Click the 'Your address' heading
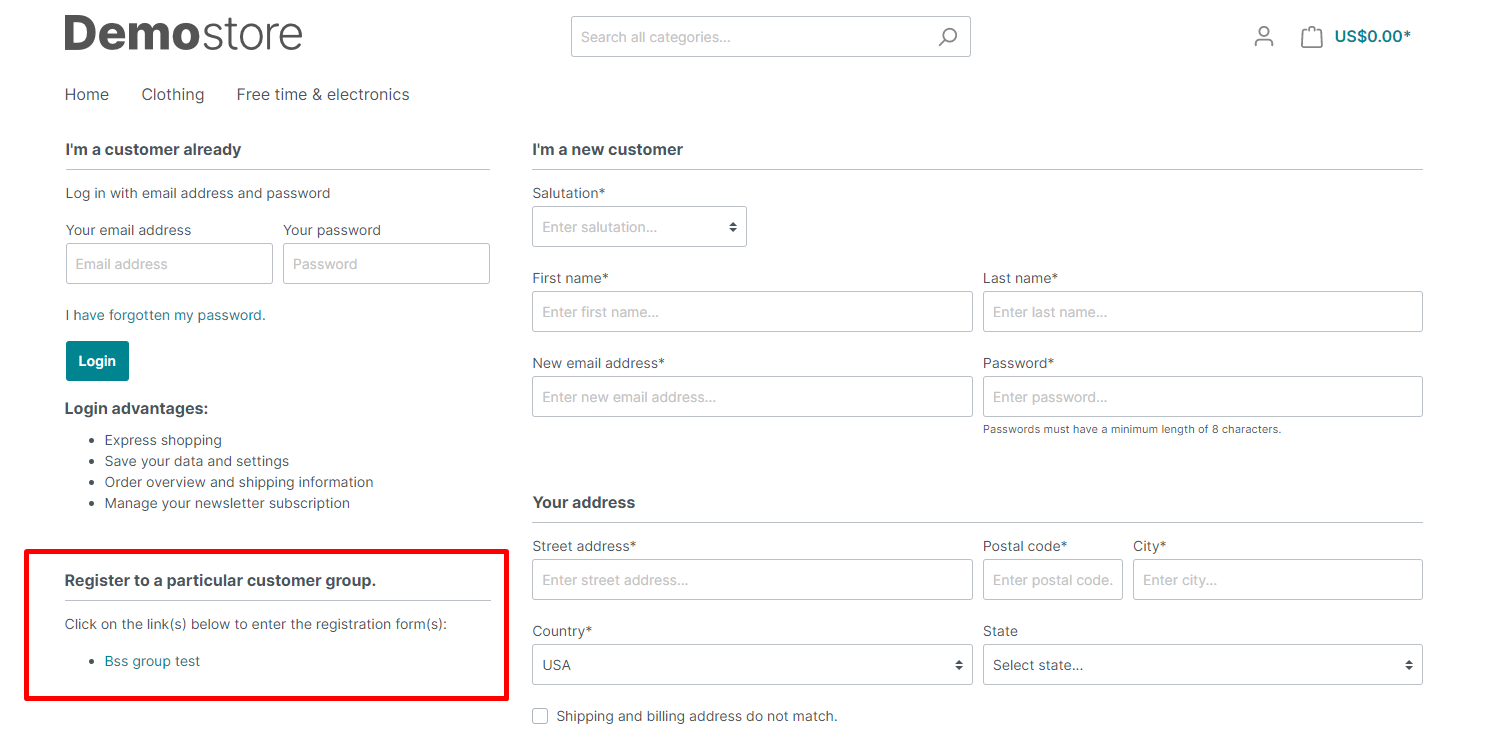Viewport: 1505px width, 741px height. [584, 502]
